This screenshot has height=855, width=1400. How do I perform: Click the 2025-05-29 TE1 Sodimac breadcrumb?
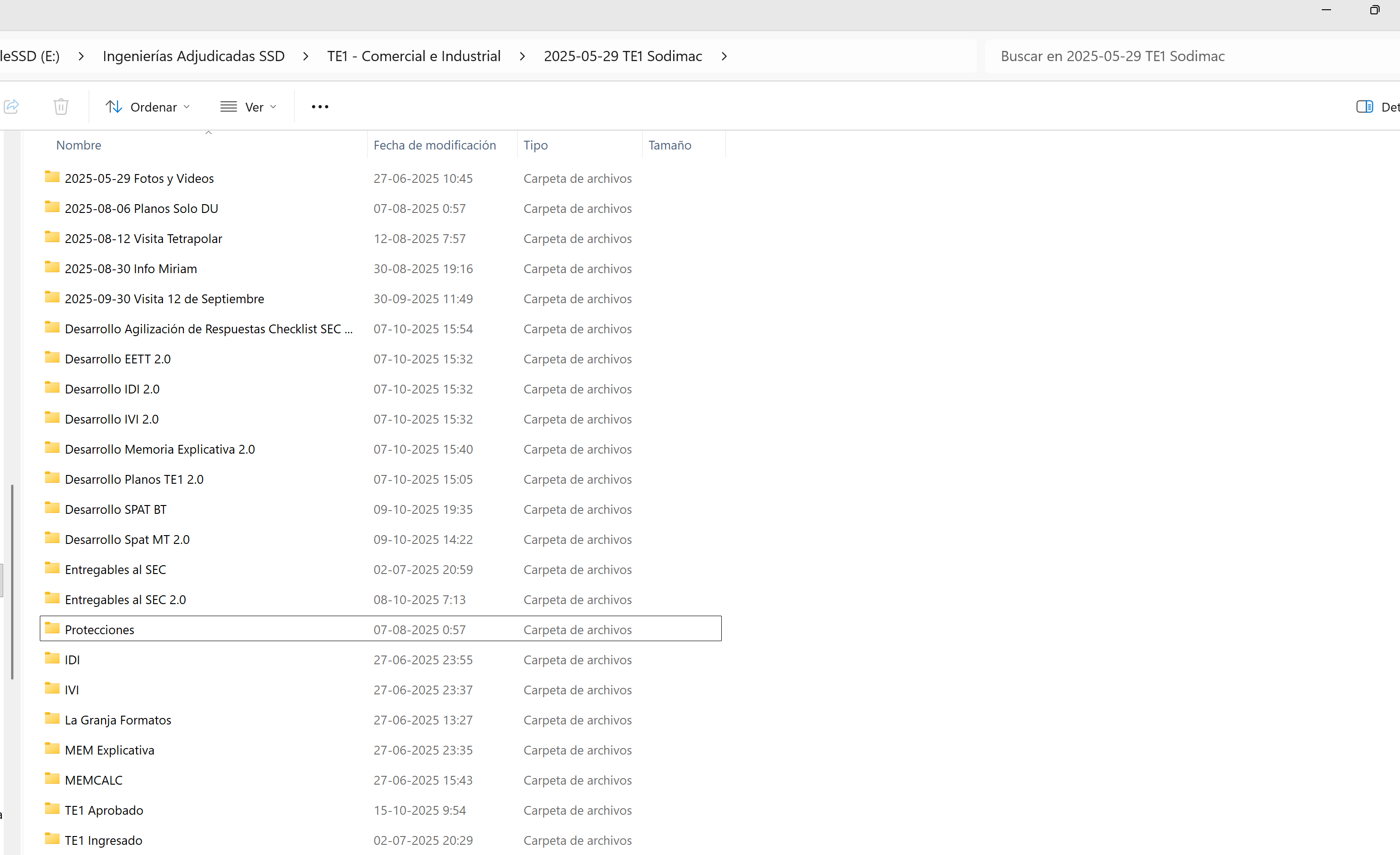623,56
